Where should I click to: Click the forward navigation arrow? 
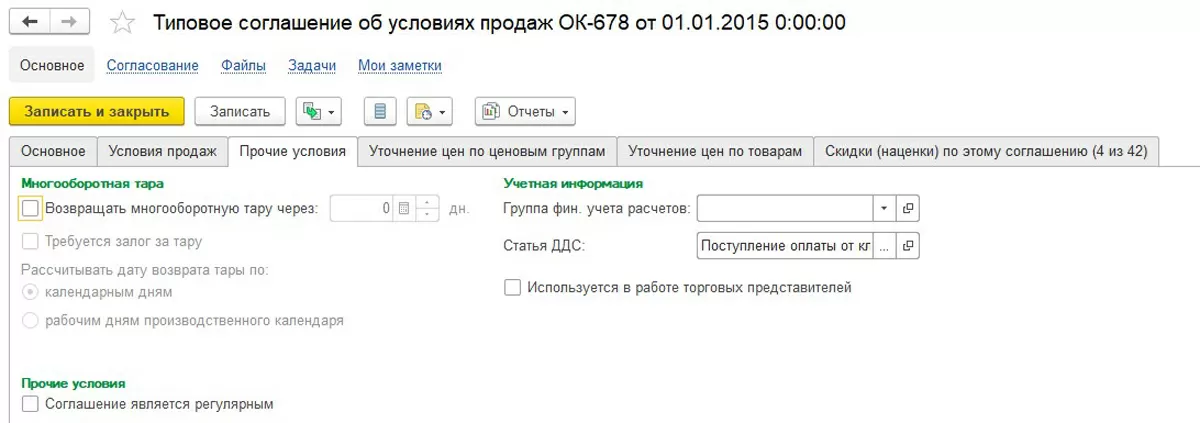tap(68, 21)
